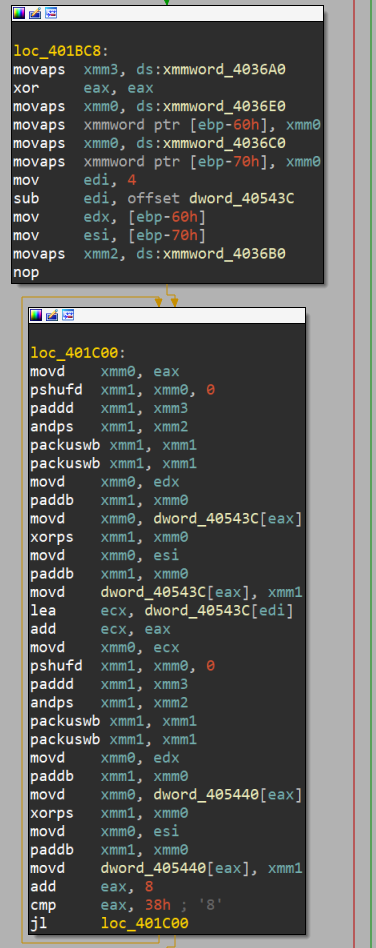The height and width of the screenshot is (948, 376).
Task: Select the line movaps xmm3, ds:xmmword_4036A0
Action: pyautogui.click(x=149, y=70)
